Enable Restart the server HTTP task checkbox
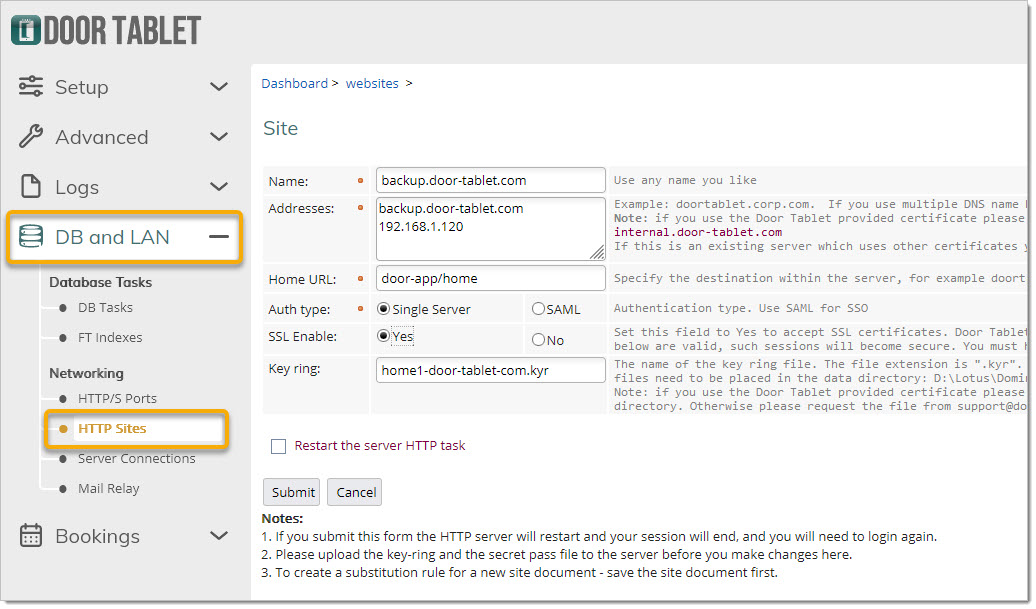1036x609 pixels. click(x=278, y=446)
